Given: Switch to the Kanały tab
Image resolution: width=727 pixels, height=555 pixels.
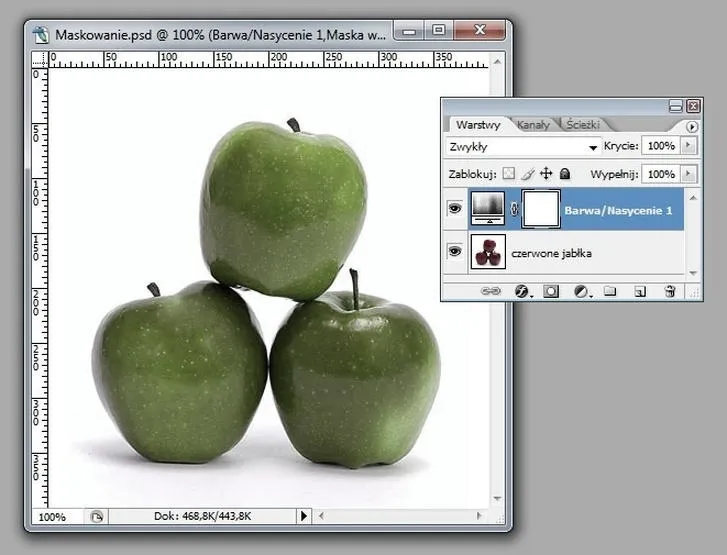Looking at the screenshot, I should pyautogui.click(x=533, y=125).
